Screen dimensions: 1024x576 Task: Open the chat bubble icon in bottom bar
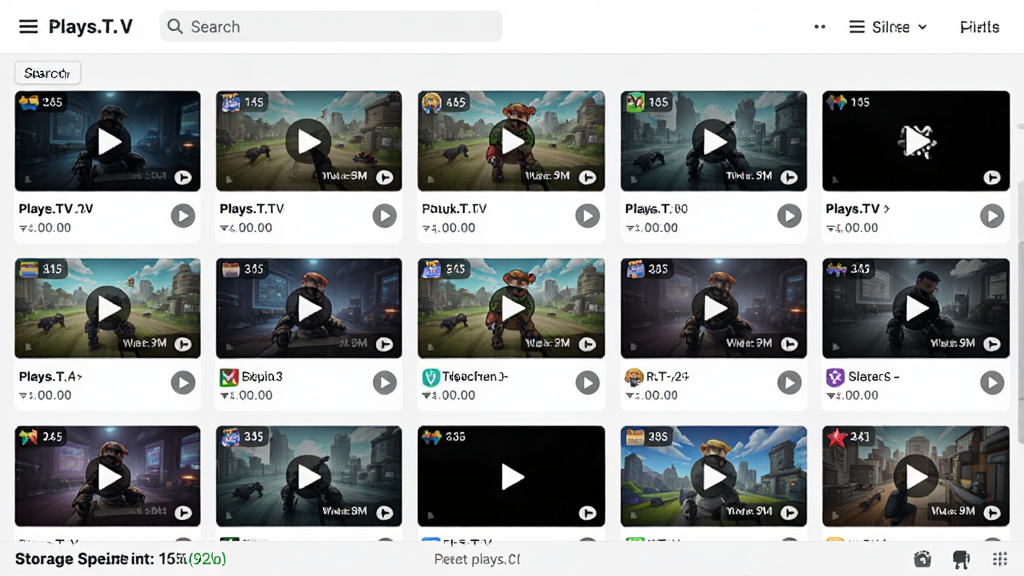[x=961, y=559]
